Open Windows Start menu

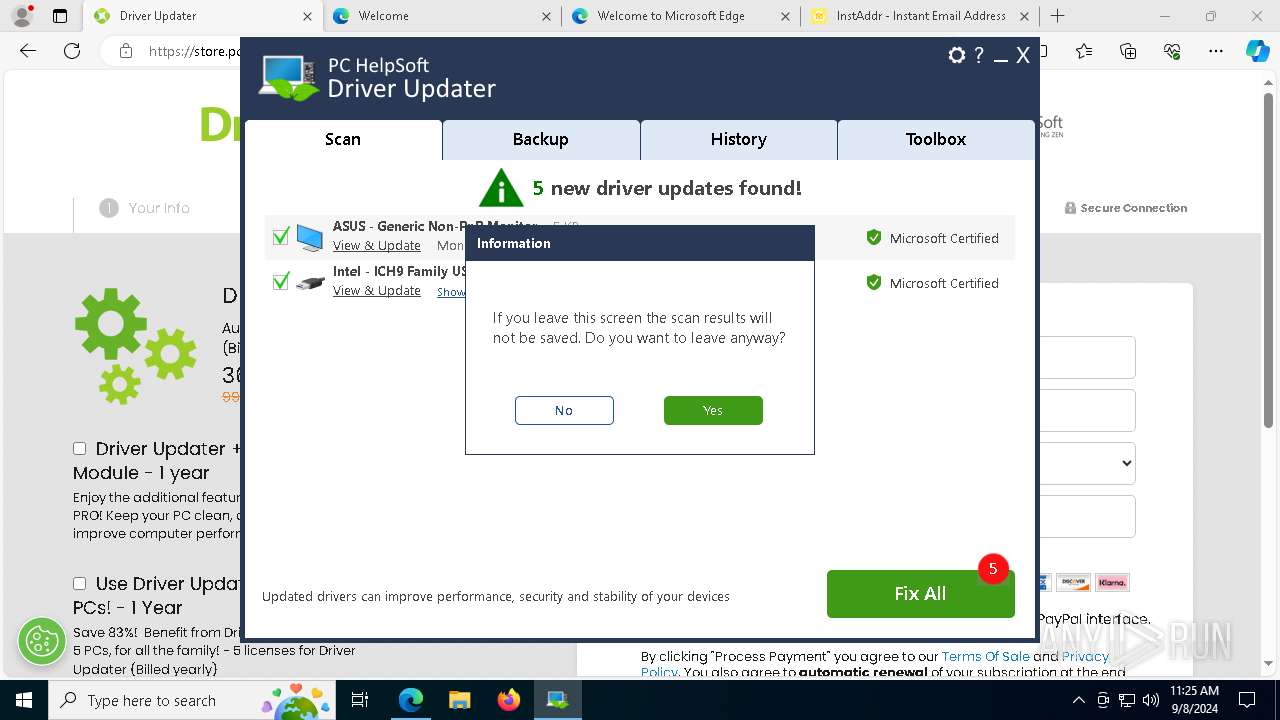pyautogui.click(x=23, y=700)
